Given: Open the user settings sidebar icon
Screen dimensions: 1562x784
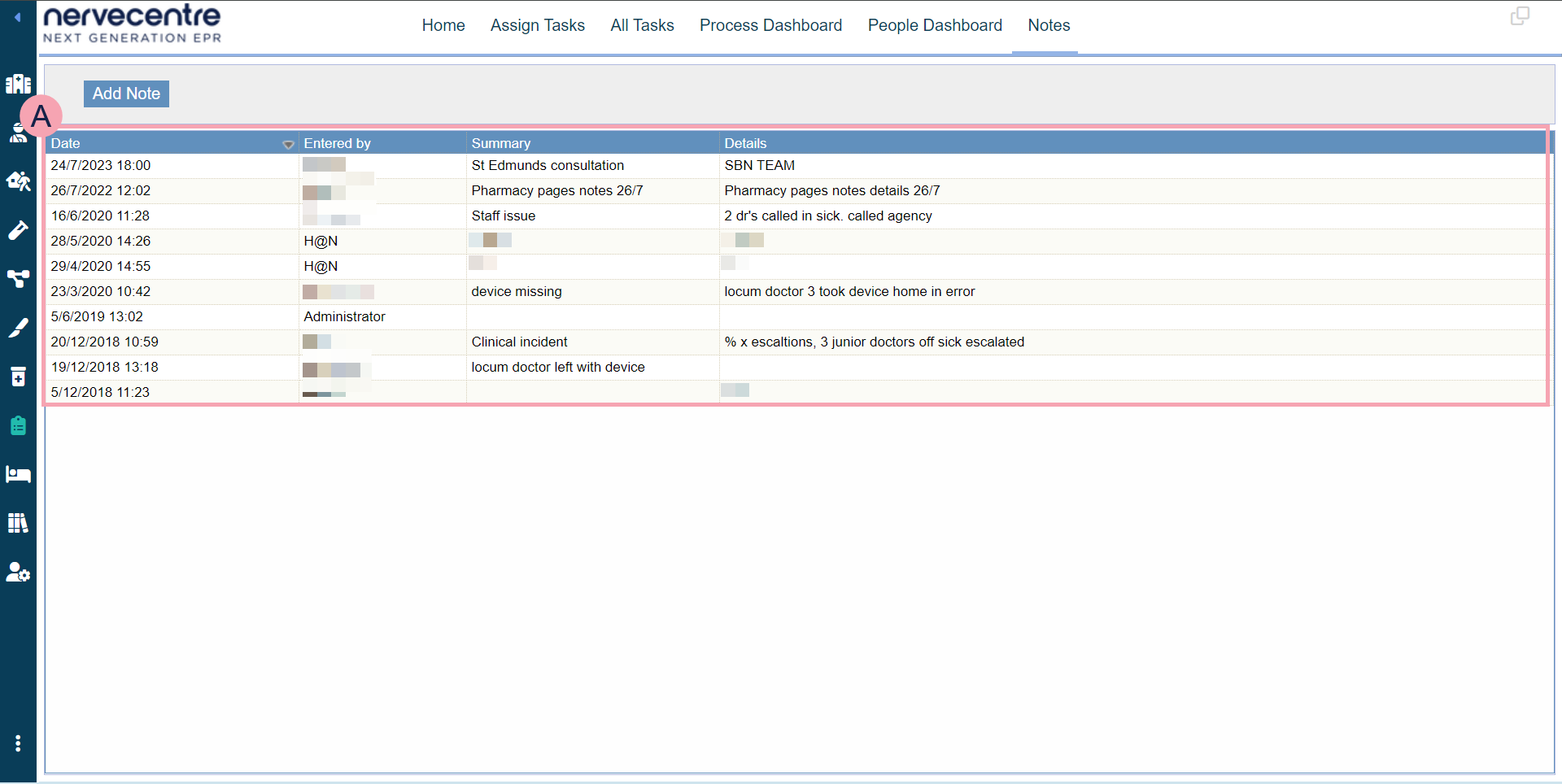Looking at the screenshot, I should (x=18, y=573).
